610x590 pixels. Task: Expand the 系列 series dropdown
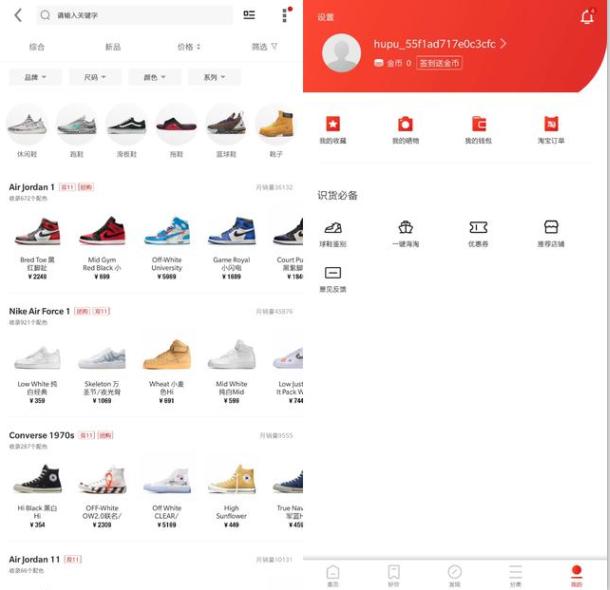[214, 77]
